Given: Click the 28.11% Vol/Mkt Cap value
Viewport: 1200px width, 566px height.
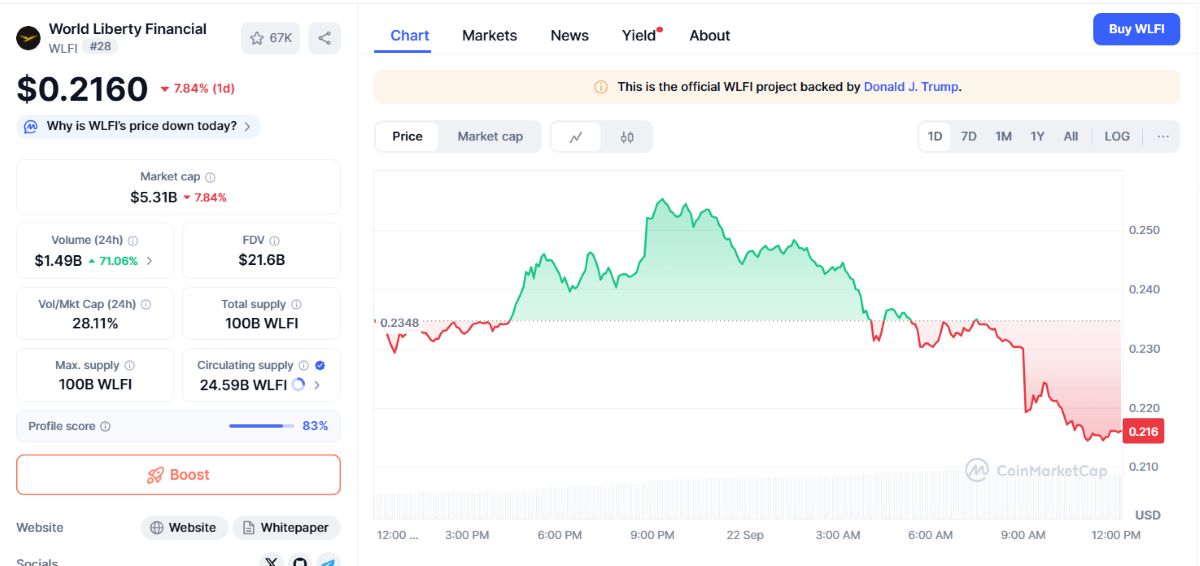Looking at the screenshot, I should coord(95,323).
